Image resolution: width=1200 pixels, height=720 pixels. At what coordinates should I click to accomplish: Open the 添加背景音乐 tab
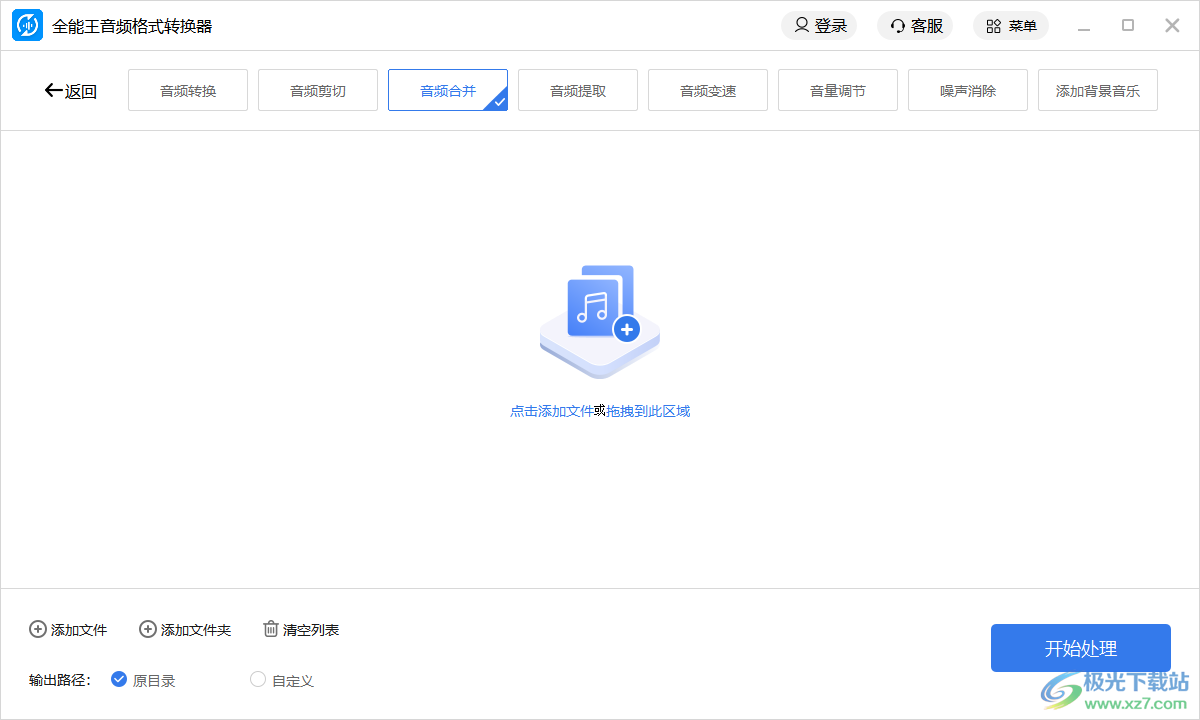1097,90
